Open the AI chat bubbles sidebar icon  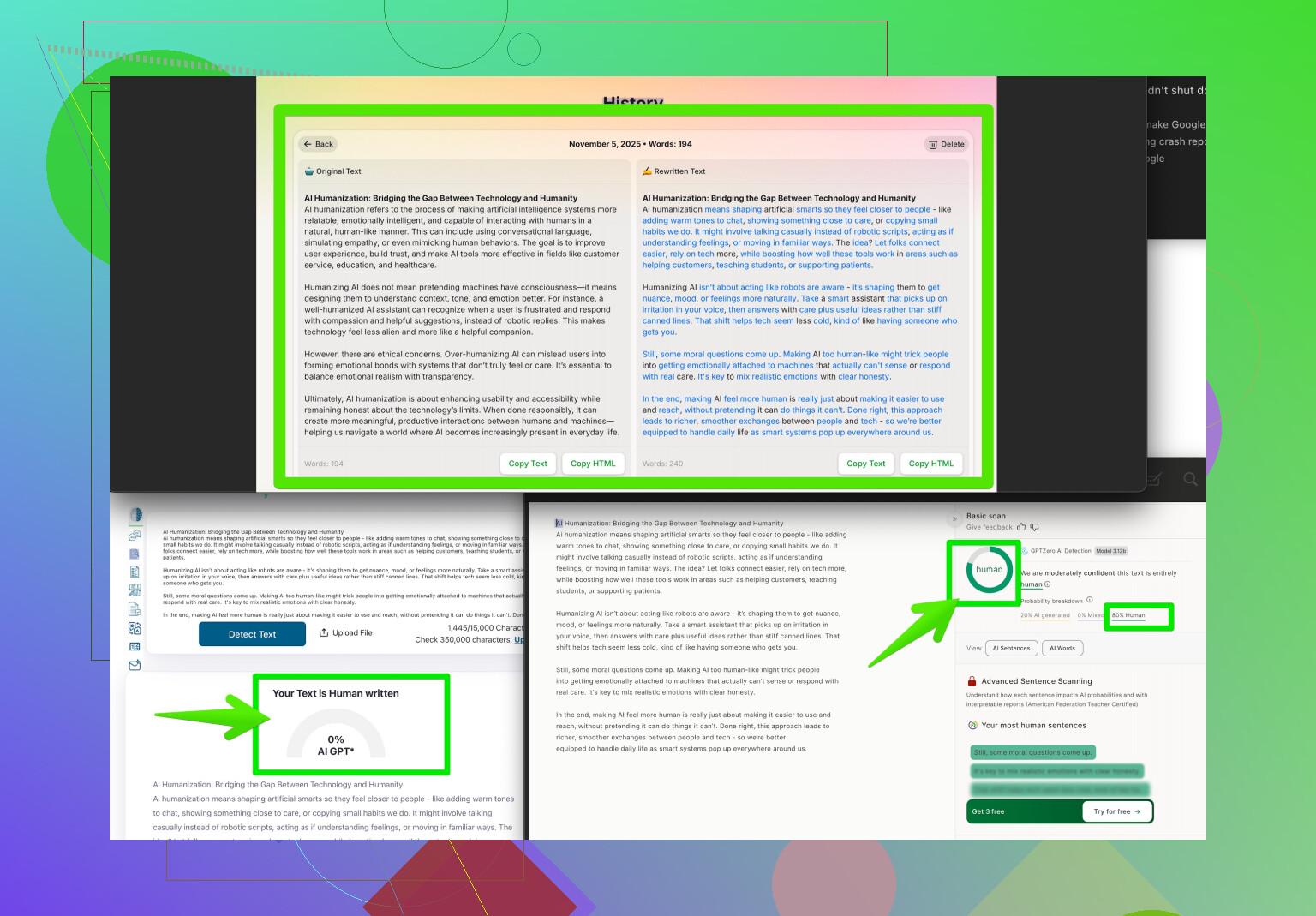(x=135, y=536)
